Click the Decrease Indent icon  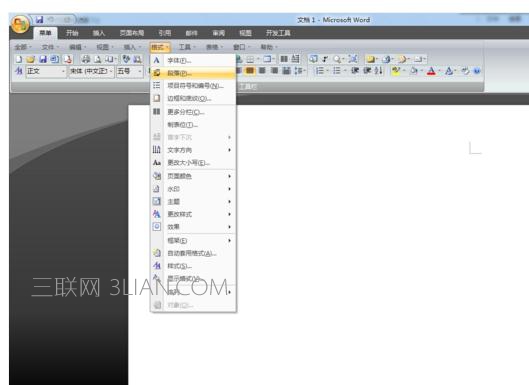[x=355, y=71]
